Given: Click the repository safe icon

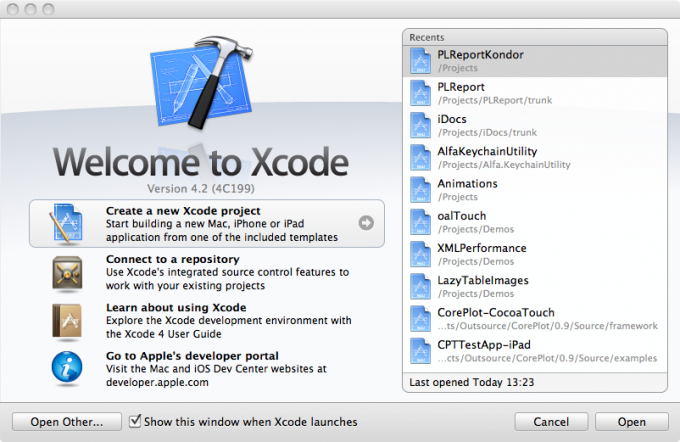Looking at the screenshot, I should pyautogui.click(x=67, y=273).
